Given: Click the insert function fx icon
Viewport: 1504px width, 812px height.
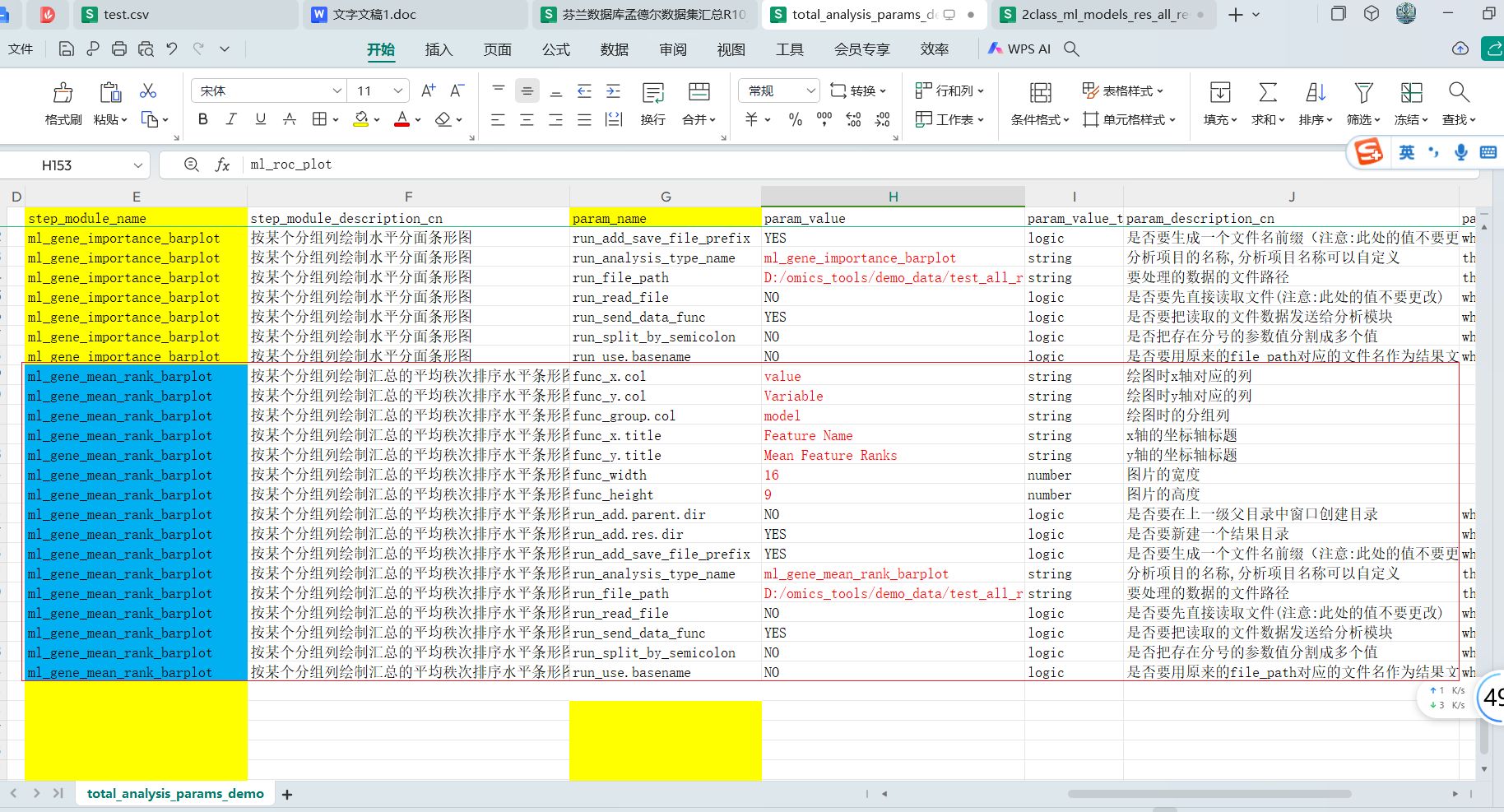Looking at the screenshot, I should 222,165.
